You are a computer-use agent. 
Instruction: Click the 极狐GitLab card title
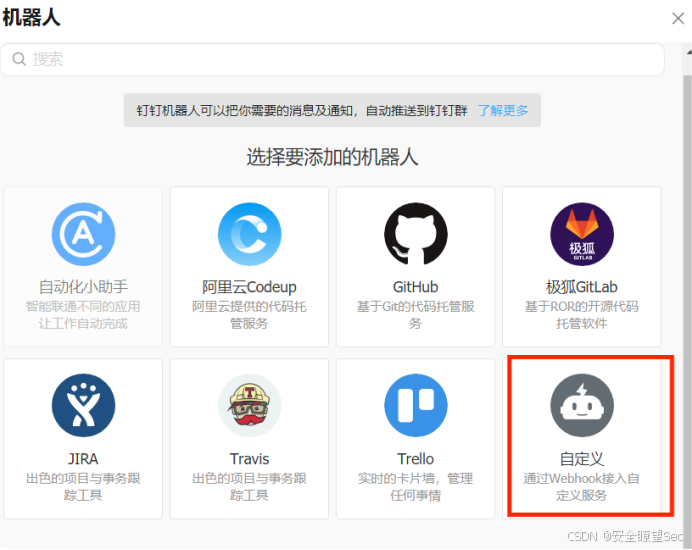[582, 287]
